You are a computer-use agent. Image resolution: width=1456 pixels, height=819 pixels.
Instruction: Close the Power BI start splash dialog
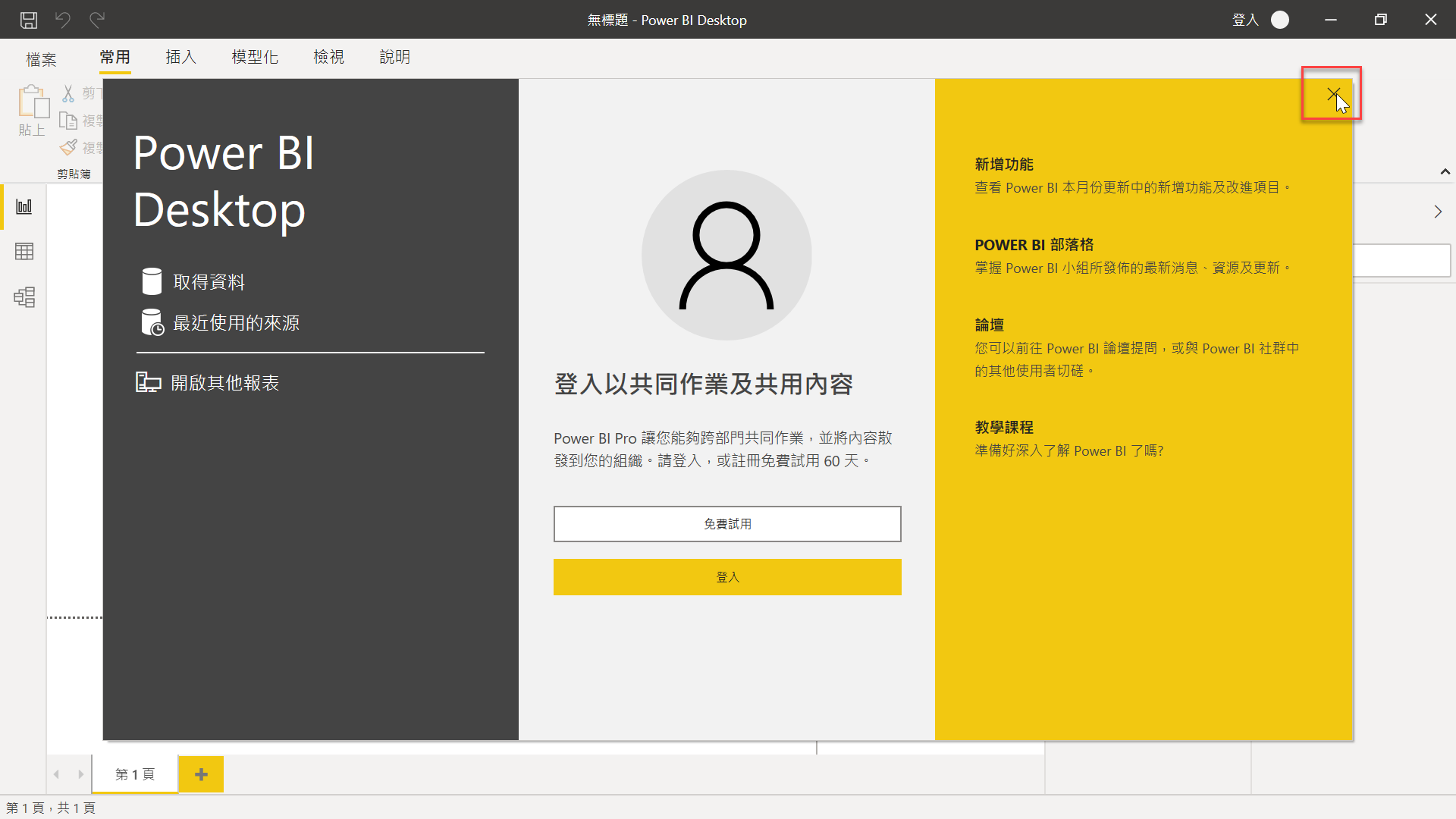click(x=1333, y=93)
